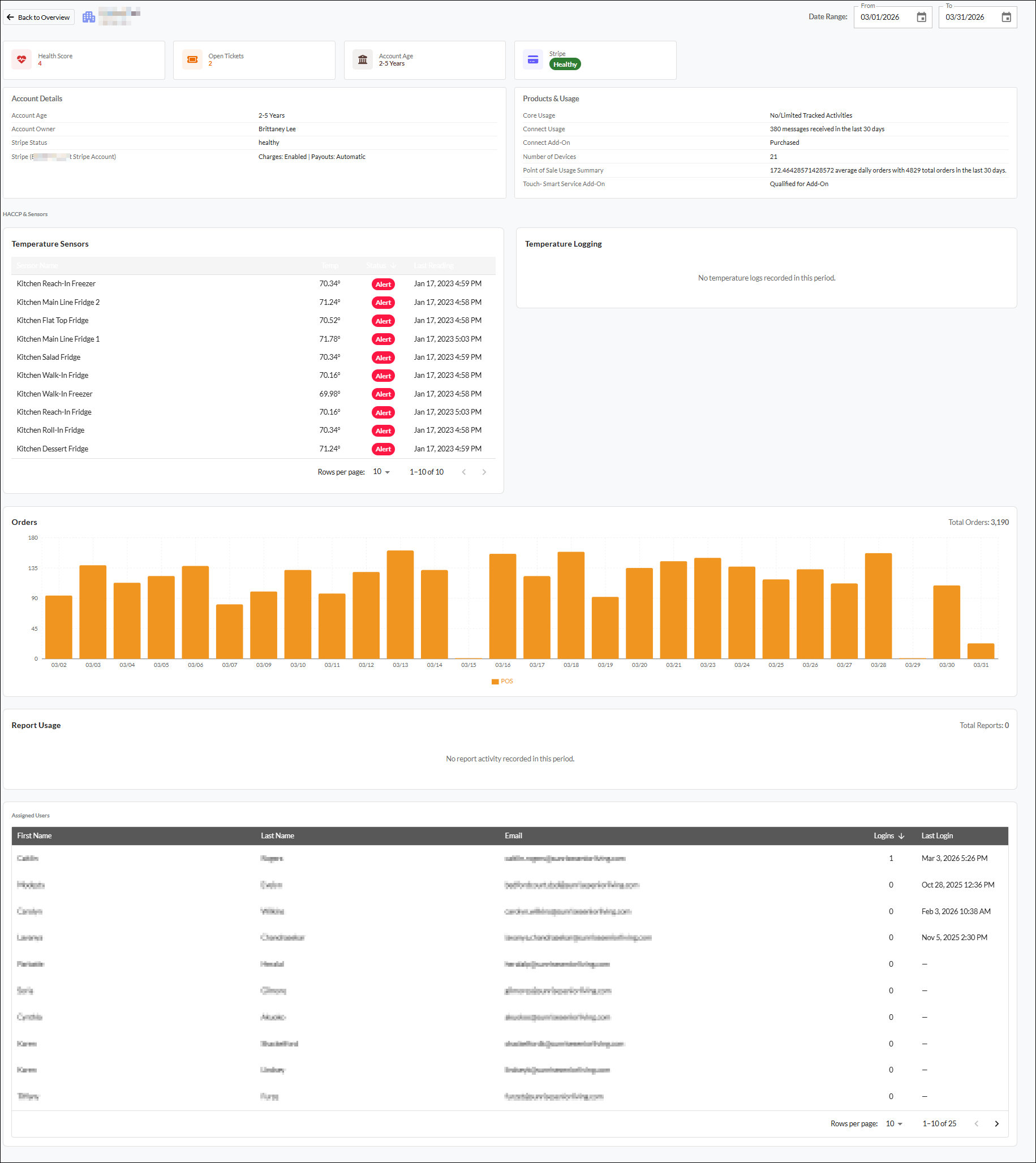Image resolution: width=1036 pixels, height=1163 pixels.
Task: Click the Stripe Healthy status badge
Action: (565, 64)
